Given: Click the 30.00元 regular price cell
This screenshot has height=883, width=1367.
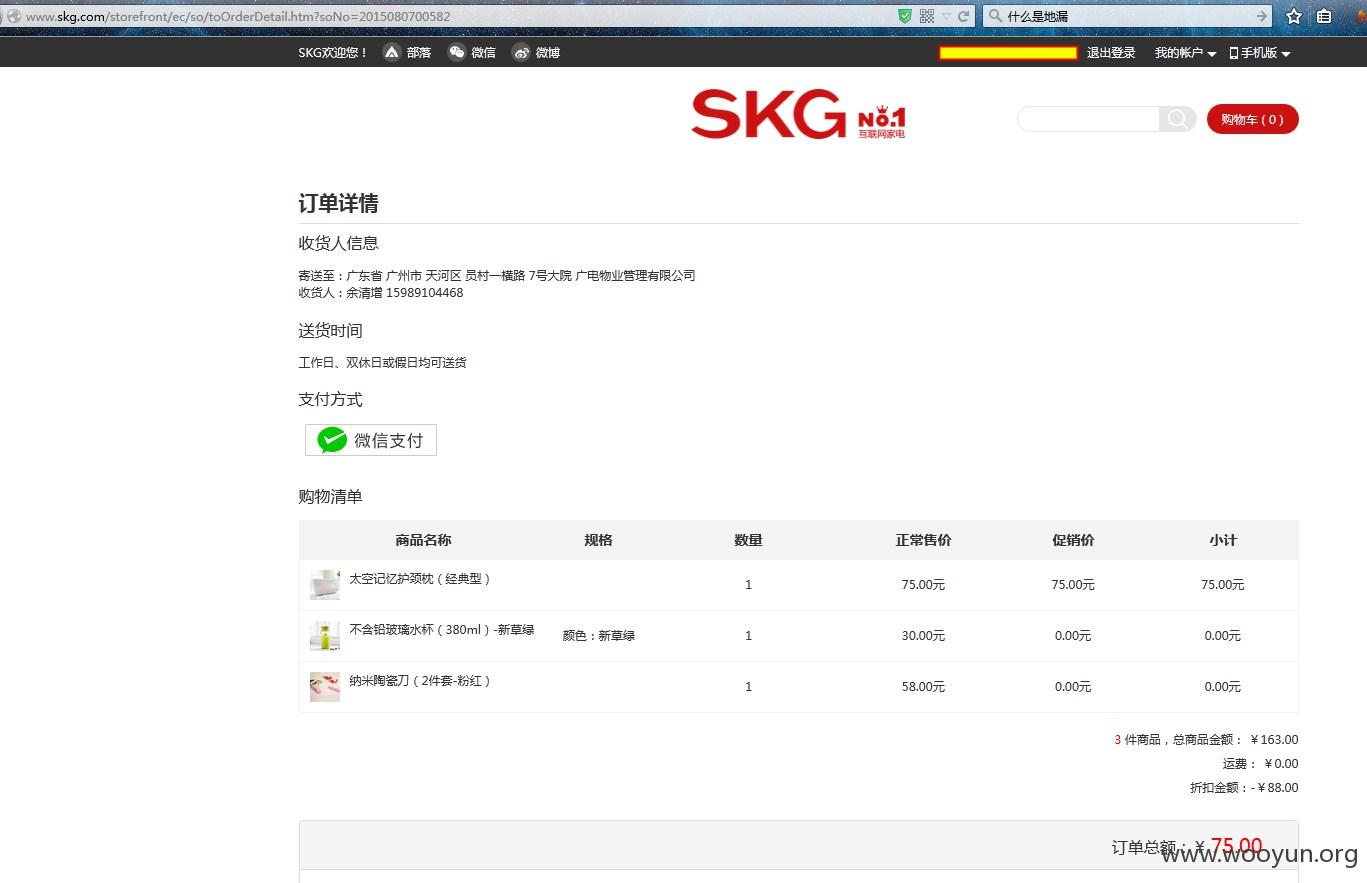Looking at the screenshot, I should coord(923,636).
